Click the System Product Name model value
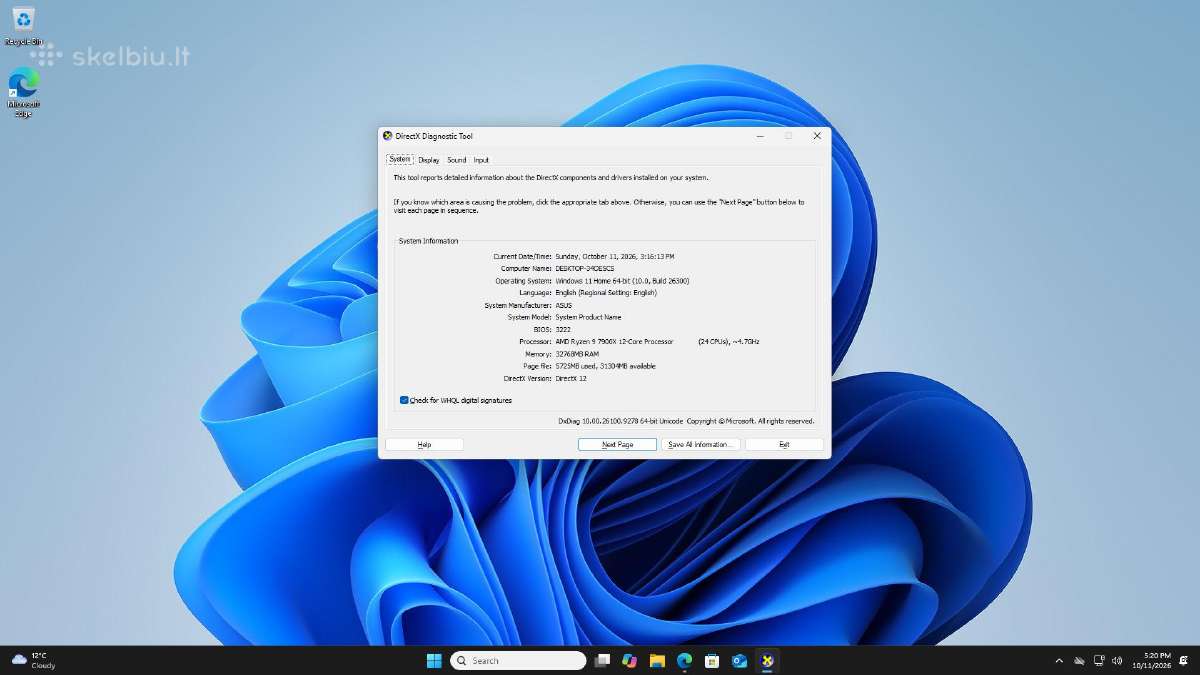 pyautogui.click(x=588, y=317)
